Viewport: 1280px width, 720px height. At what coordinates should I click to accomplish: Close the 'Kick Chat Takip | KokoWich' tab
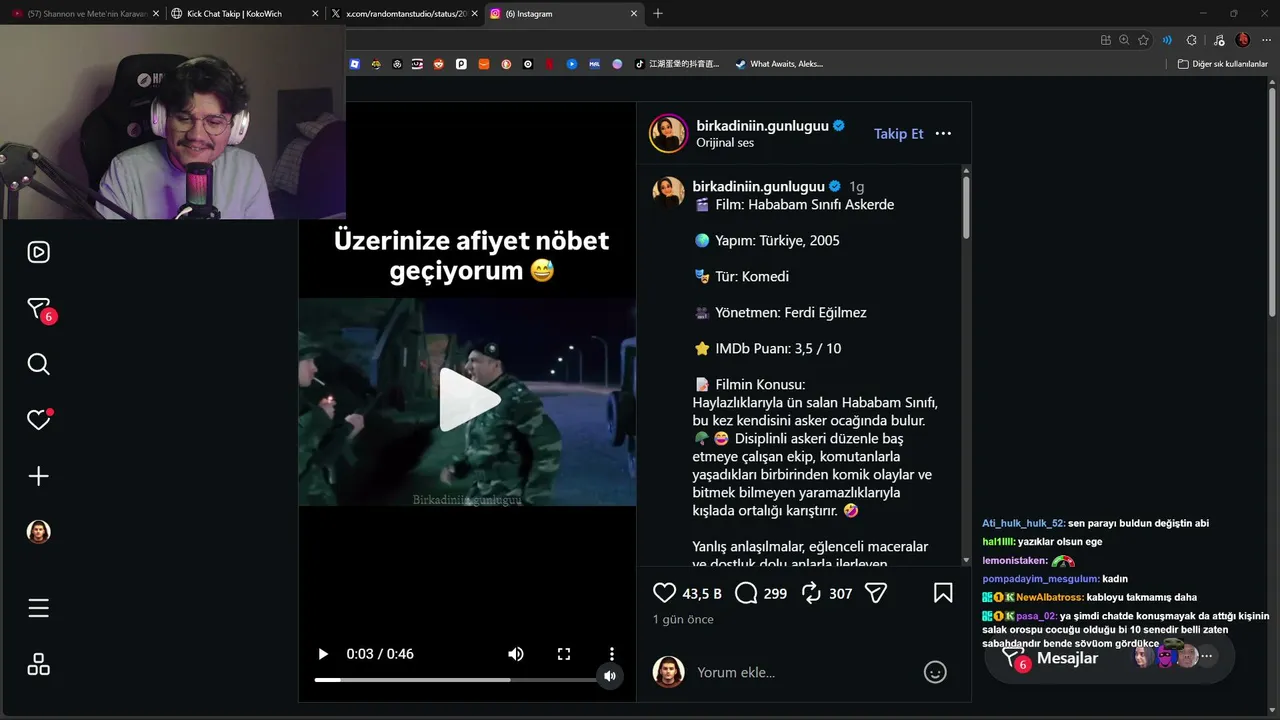tap(316, 14)
